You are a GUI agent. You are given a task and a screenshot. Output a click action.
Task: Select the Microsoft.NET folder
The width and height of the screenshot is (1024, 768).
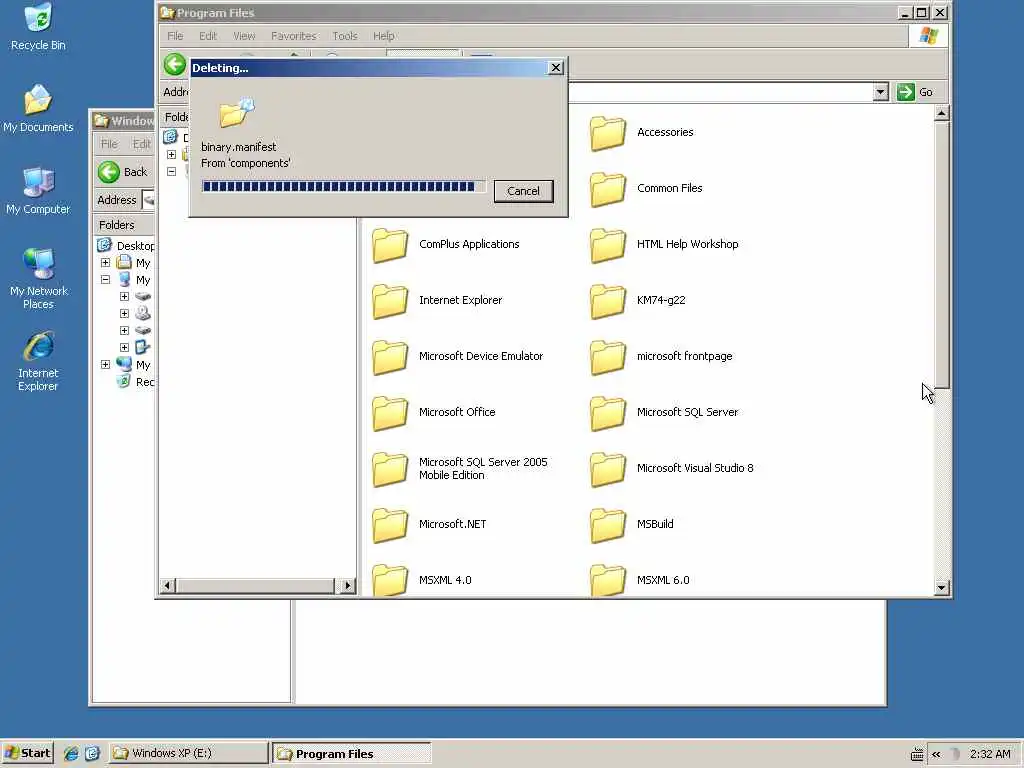pos(430,525)
